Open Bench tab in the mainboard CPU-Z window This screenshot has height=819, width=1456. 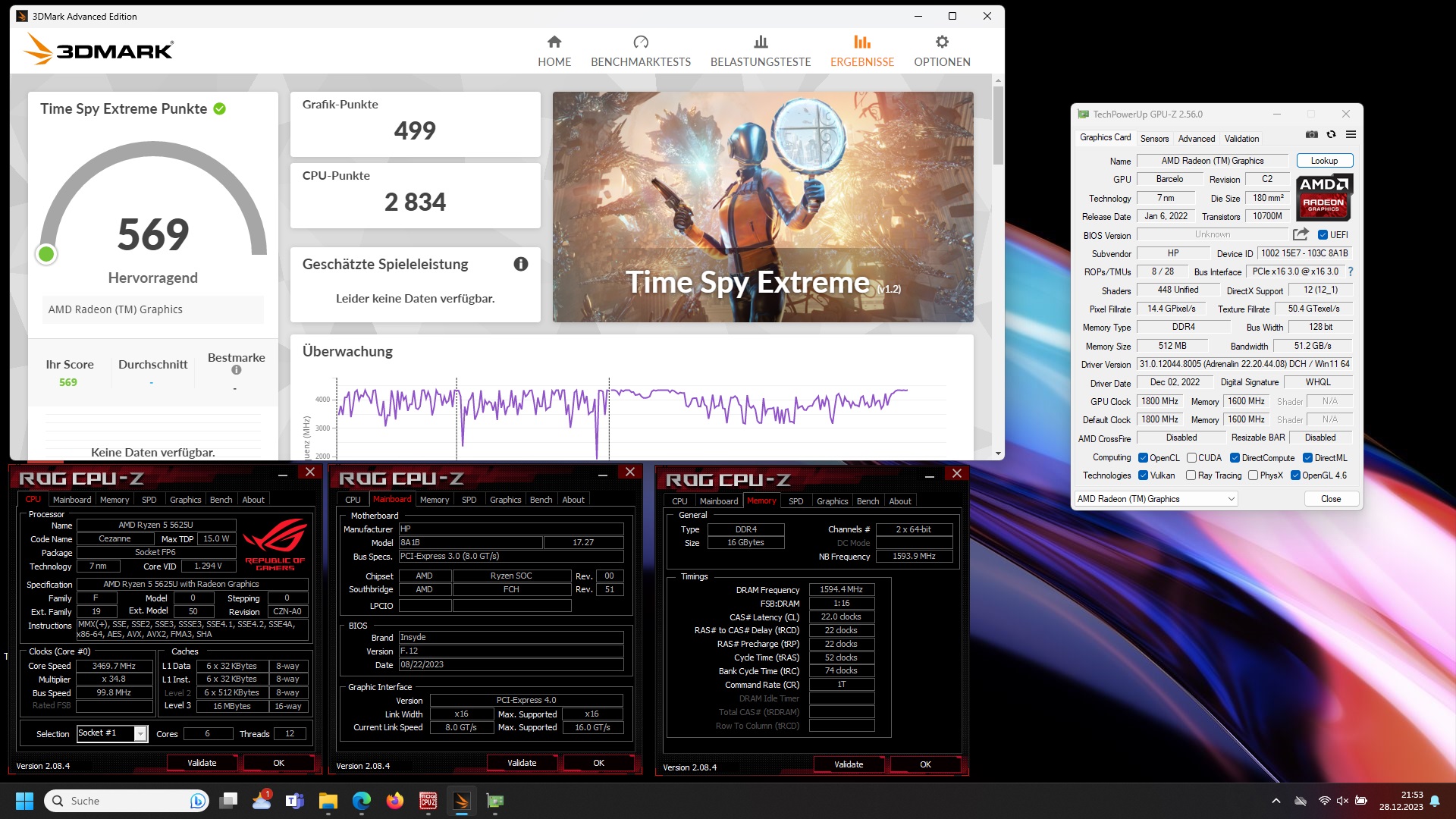541,500
